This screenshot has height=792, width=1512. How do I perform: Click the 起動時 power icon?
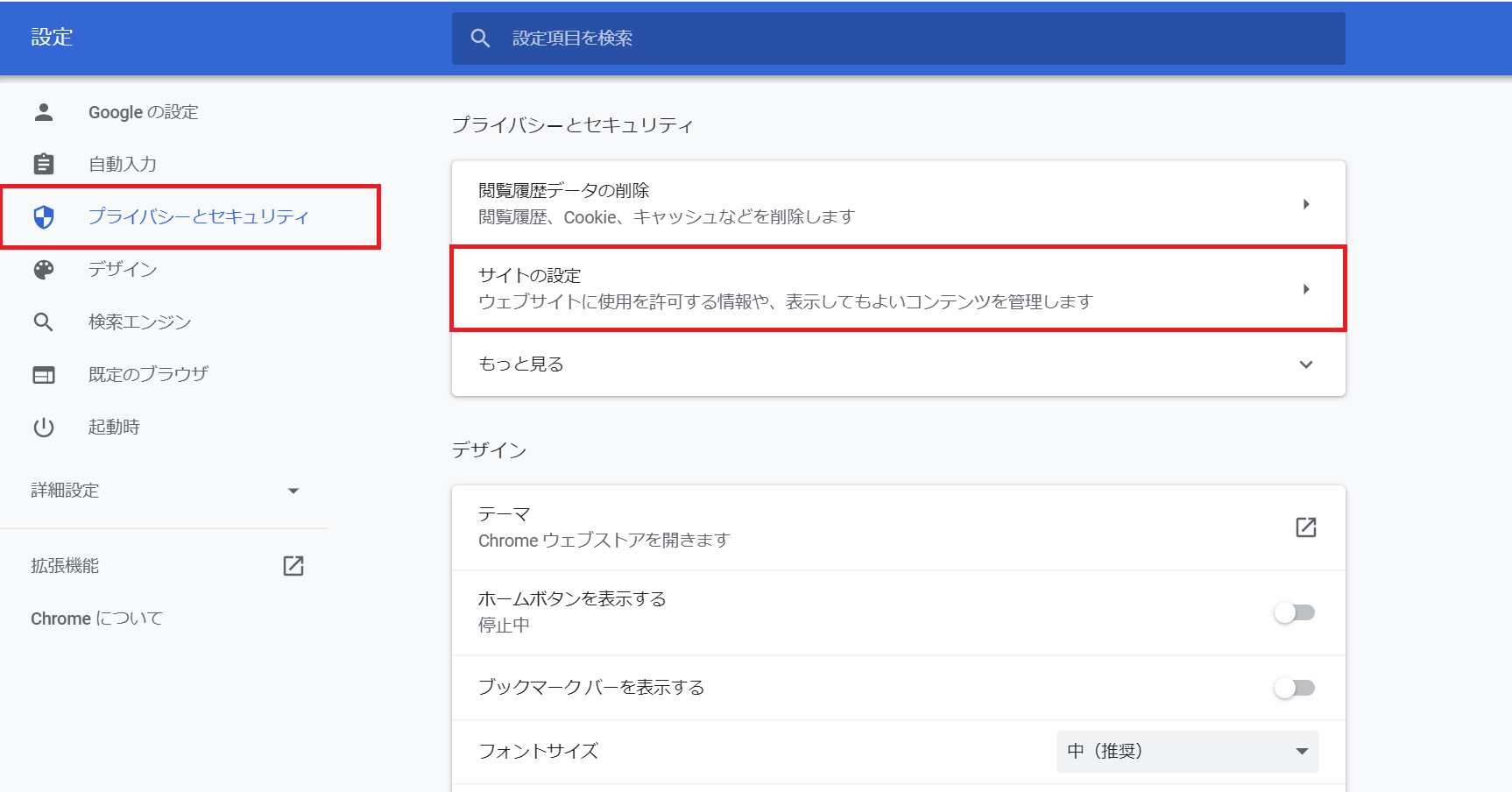coord(43,427)
